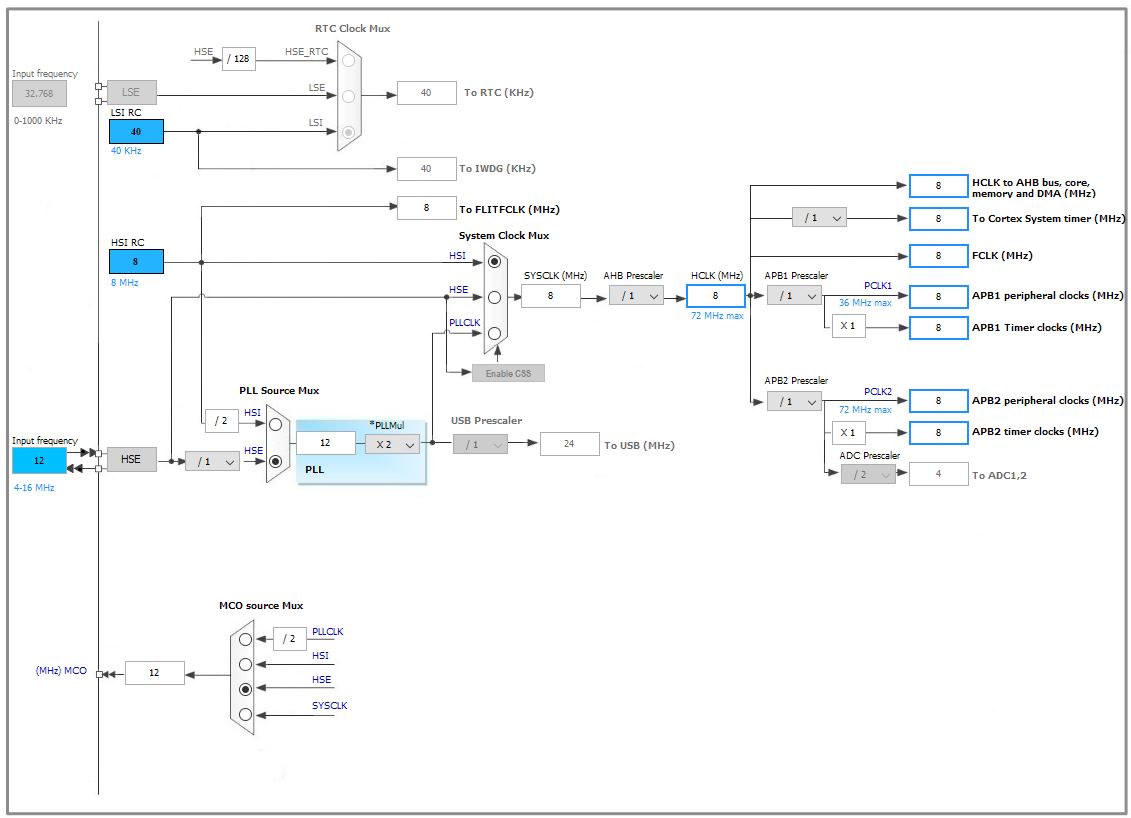Click the MCO output value field 12
The image size is (1131, 818).
[x=154, y=672]
